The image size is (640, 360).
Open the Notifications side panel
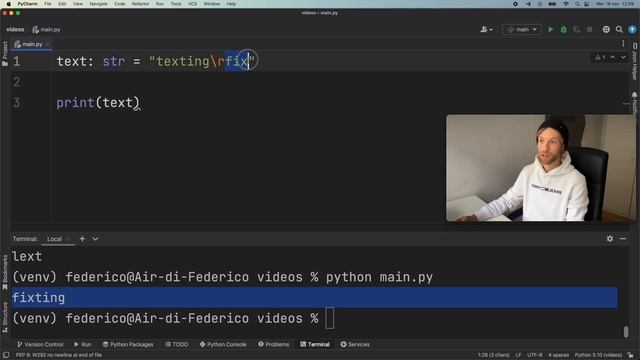pos(635,103)
